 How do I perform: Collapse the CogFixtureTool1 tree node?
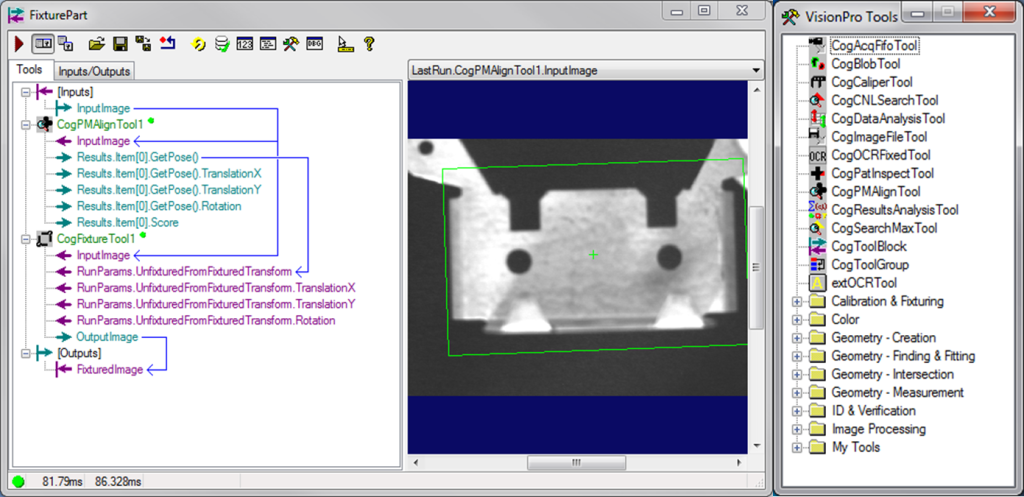tap(25, 239)
